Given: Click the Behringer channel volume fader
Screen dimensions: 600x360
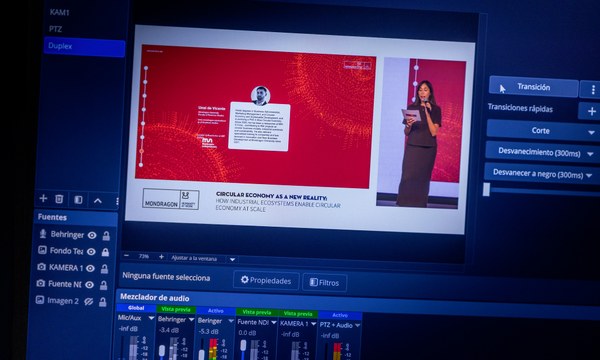Looking at the screenshot, I should 162,350.
